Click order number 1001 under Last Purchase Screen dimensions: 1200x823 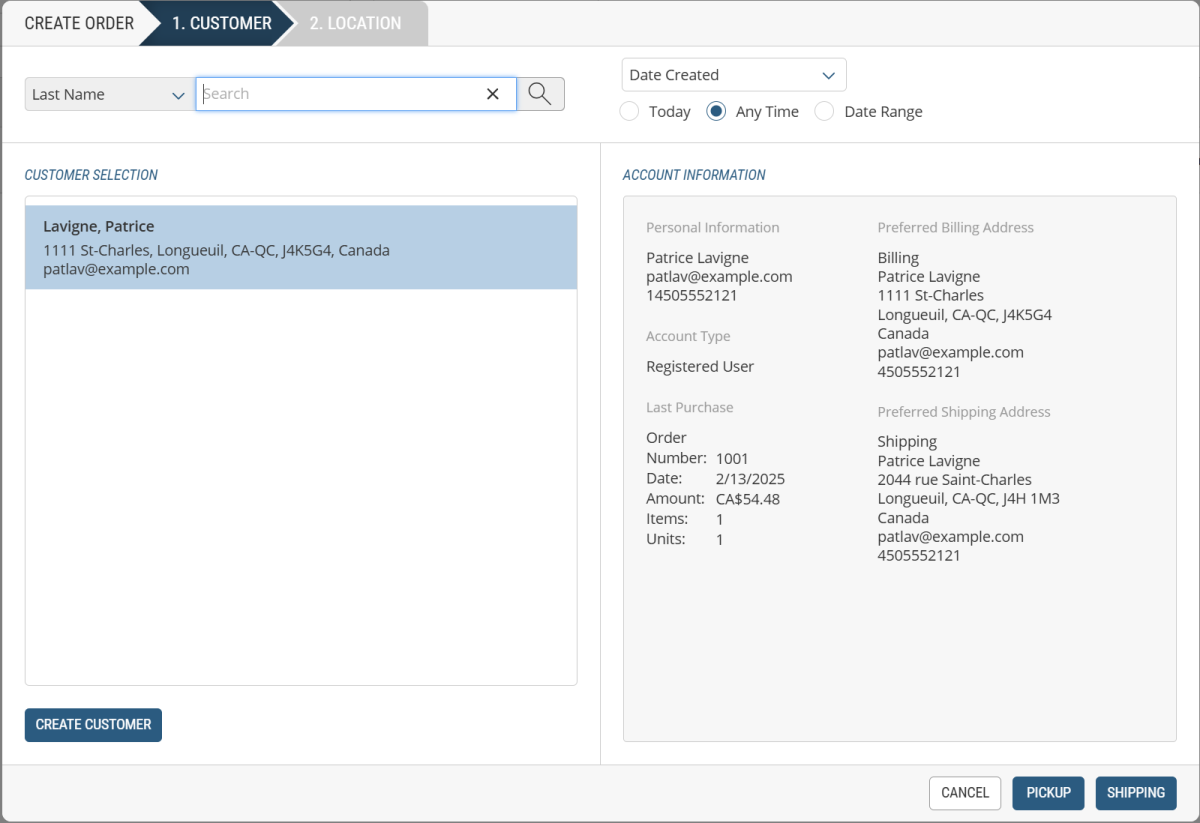tap(732, 458)
